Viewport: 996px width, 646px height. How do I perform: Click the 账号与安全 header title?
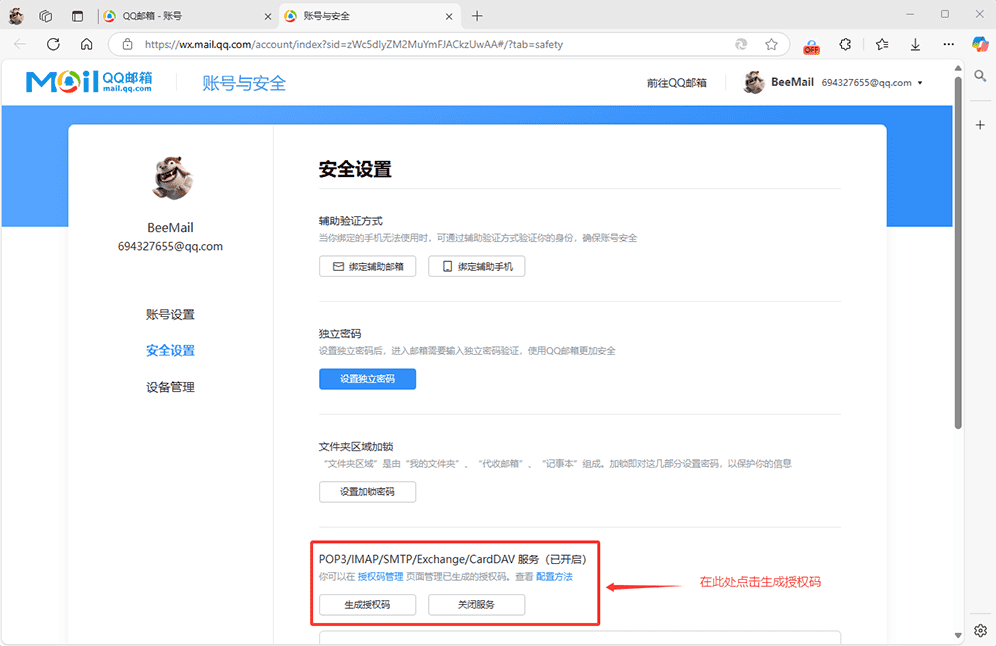244,83
